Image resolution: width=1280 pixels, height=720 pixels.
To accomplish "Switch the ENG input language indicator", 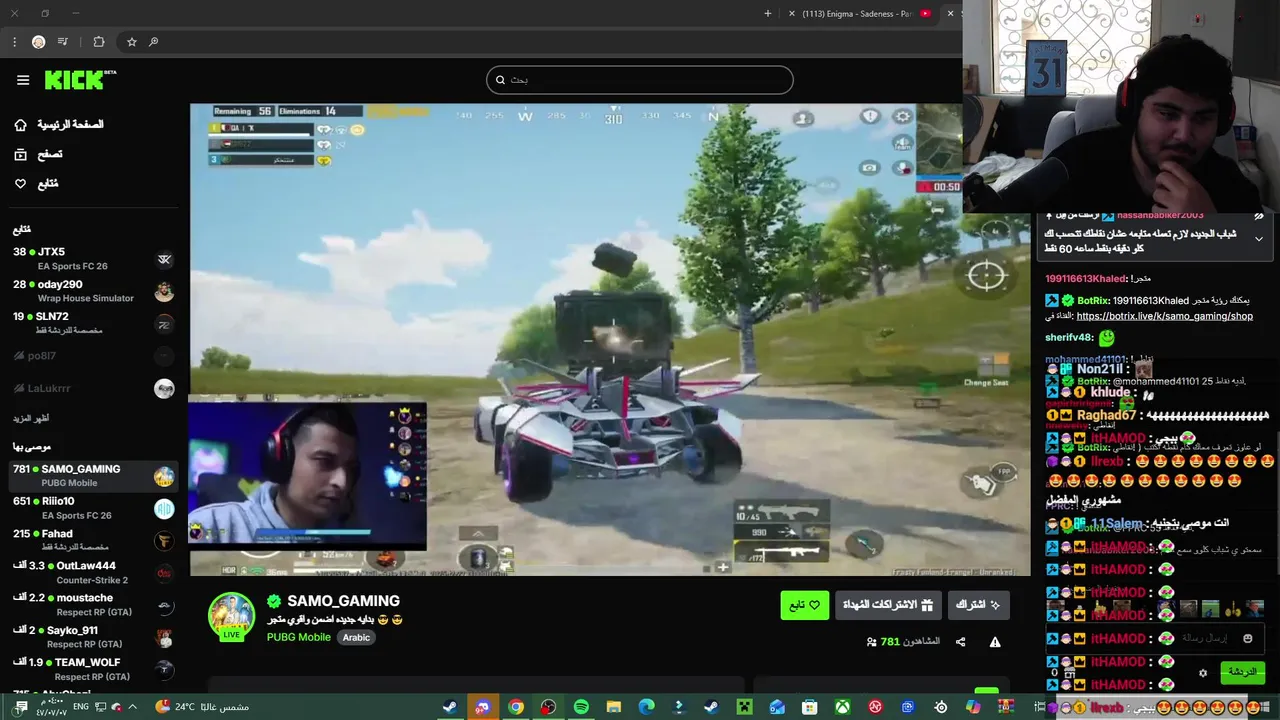I will pyautogui.click(x=80, y=707).
